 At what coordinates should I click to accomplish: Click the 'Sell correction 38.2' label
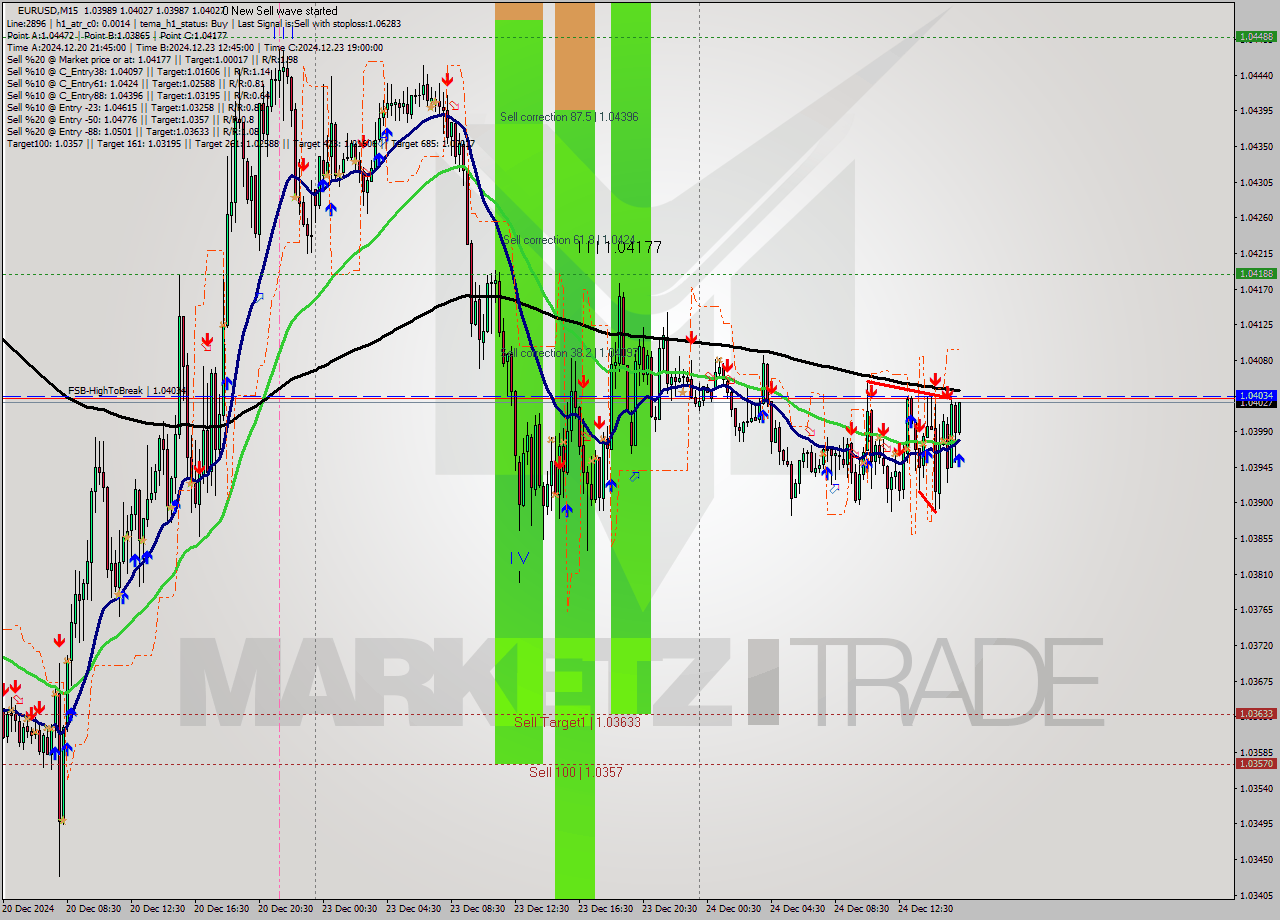click(x=570, y=353)
